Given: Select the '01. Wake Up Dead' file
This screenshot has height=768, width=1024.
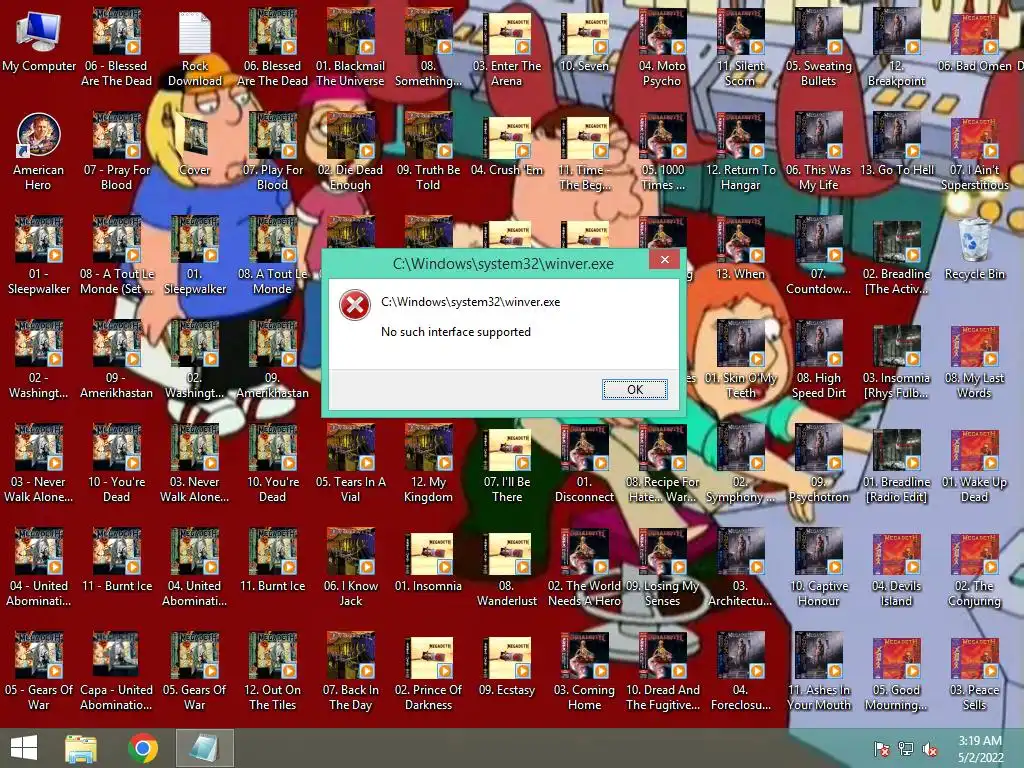Looking at the screenshot, I should 974,464.
